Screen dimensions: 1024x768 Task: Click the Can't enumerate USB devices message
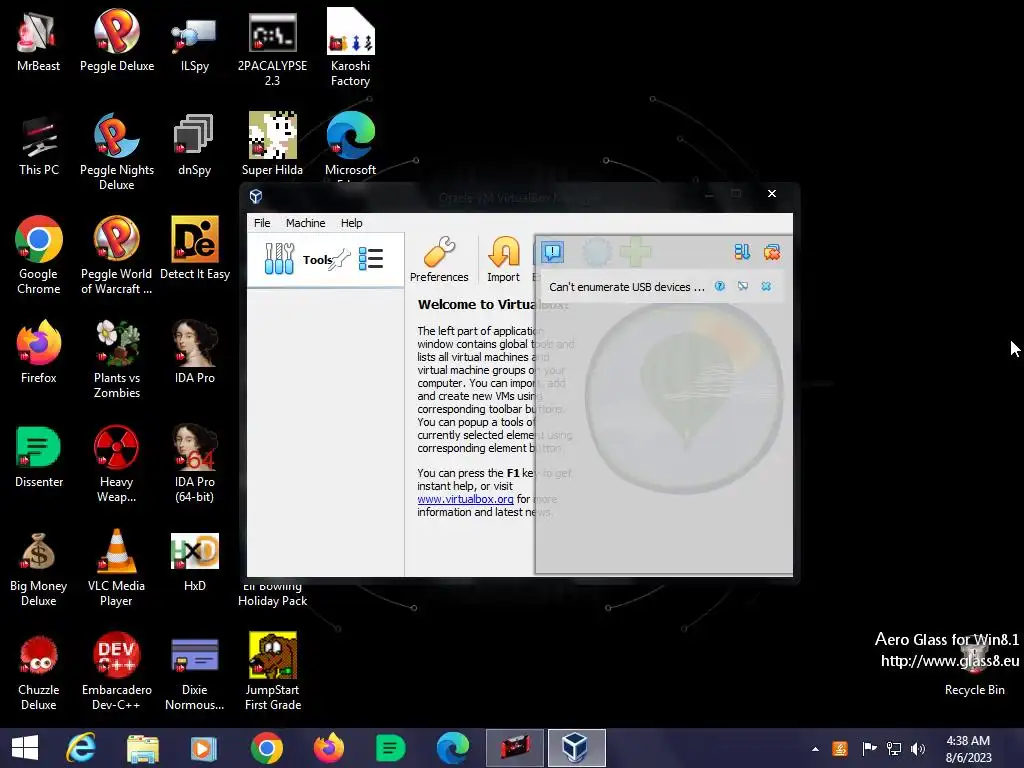(x=627, y=287)
